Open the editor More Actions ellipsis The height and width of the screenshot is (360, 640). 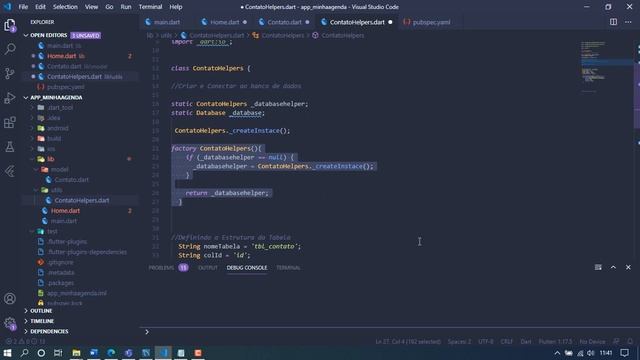[x=628, y=22]
